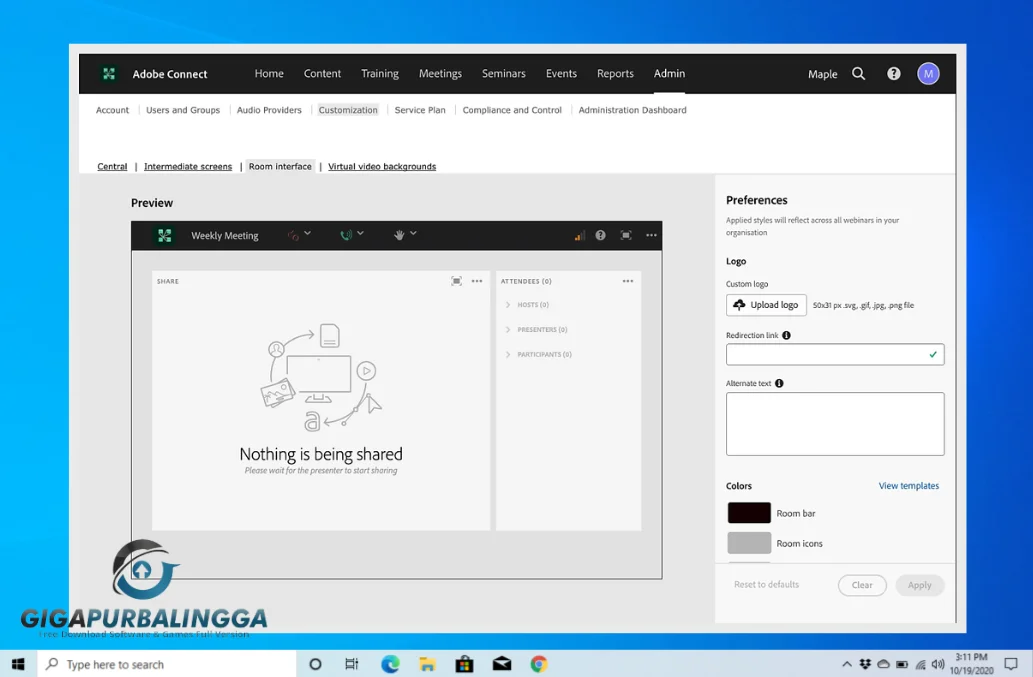Open the Events menu
This screenshot has height=677, width=1033.
561,74
